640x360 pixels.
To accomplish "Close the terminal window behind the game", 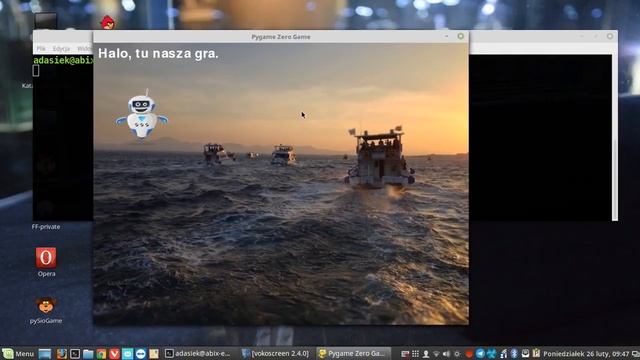I will [610, 36].
